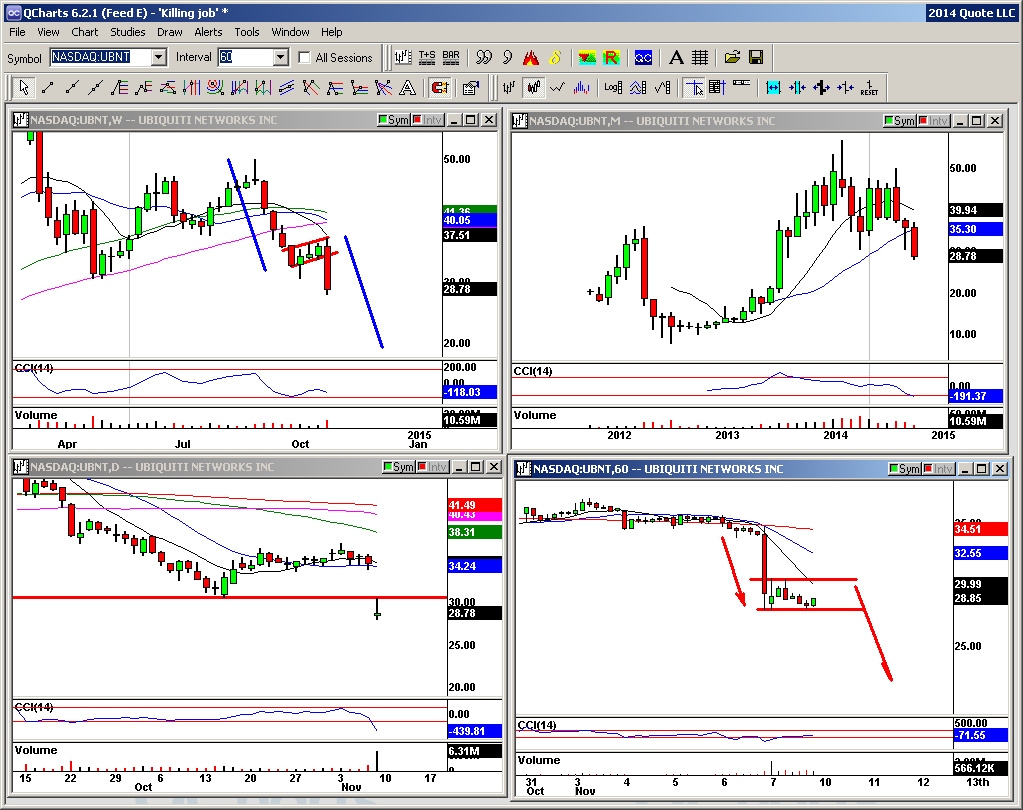Click the Symbol input field NASDAQ:UBNT

(x=101, y=57)
